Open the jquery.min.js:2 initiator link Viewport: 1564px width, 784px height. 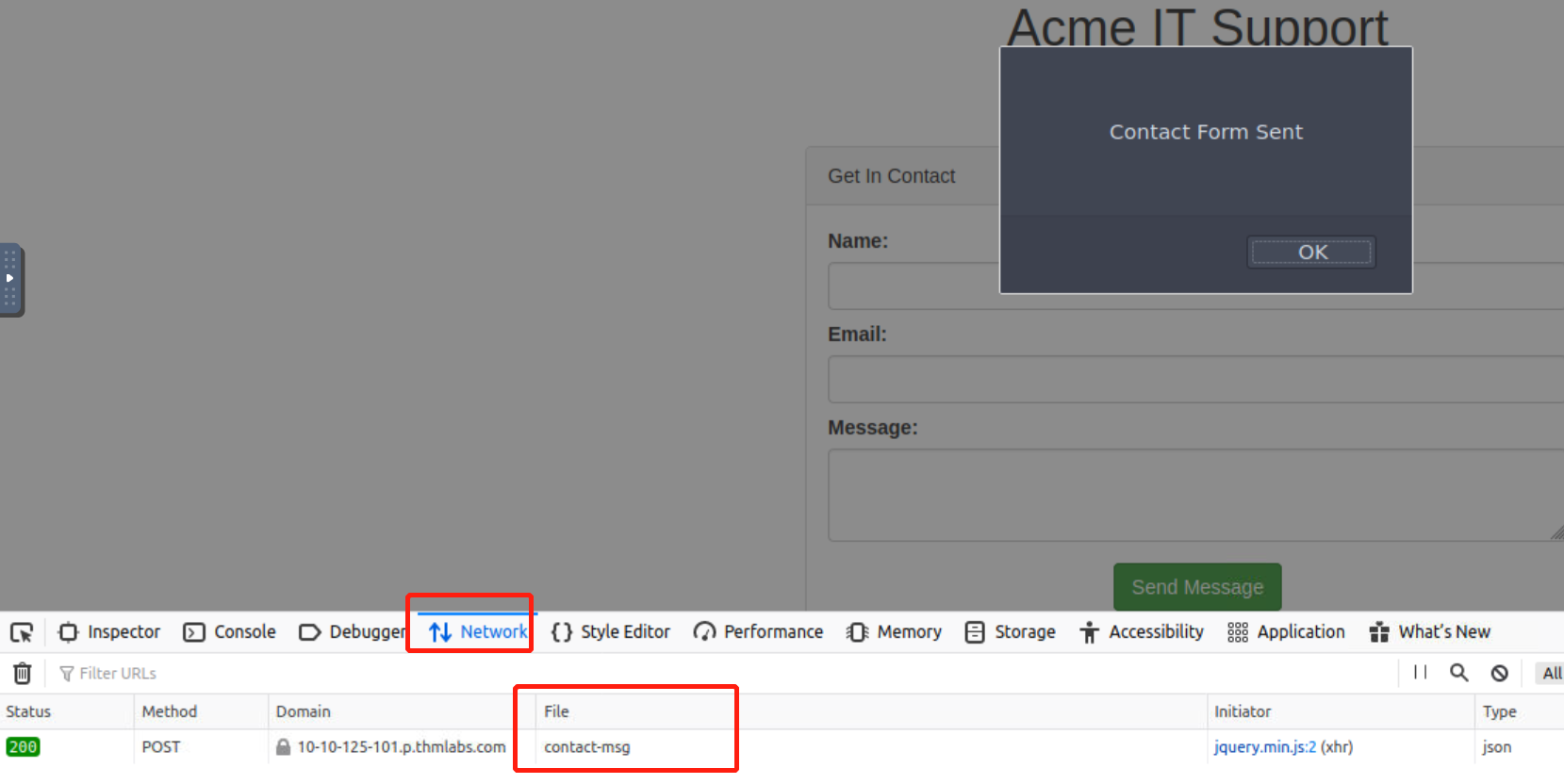click(1264, 747)
